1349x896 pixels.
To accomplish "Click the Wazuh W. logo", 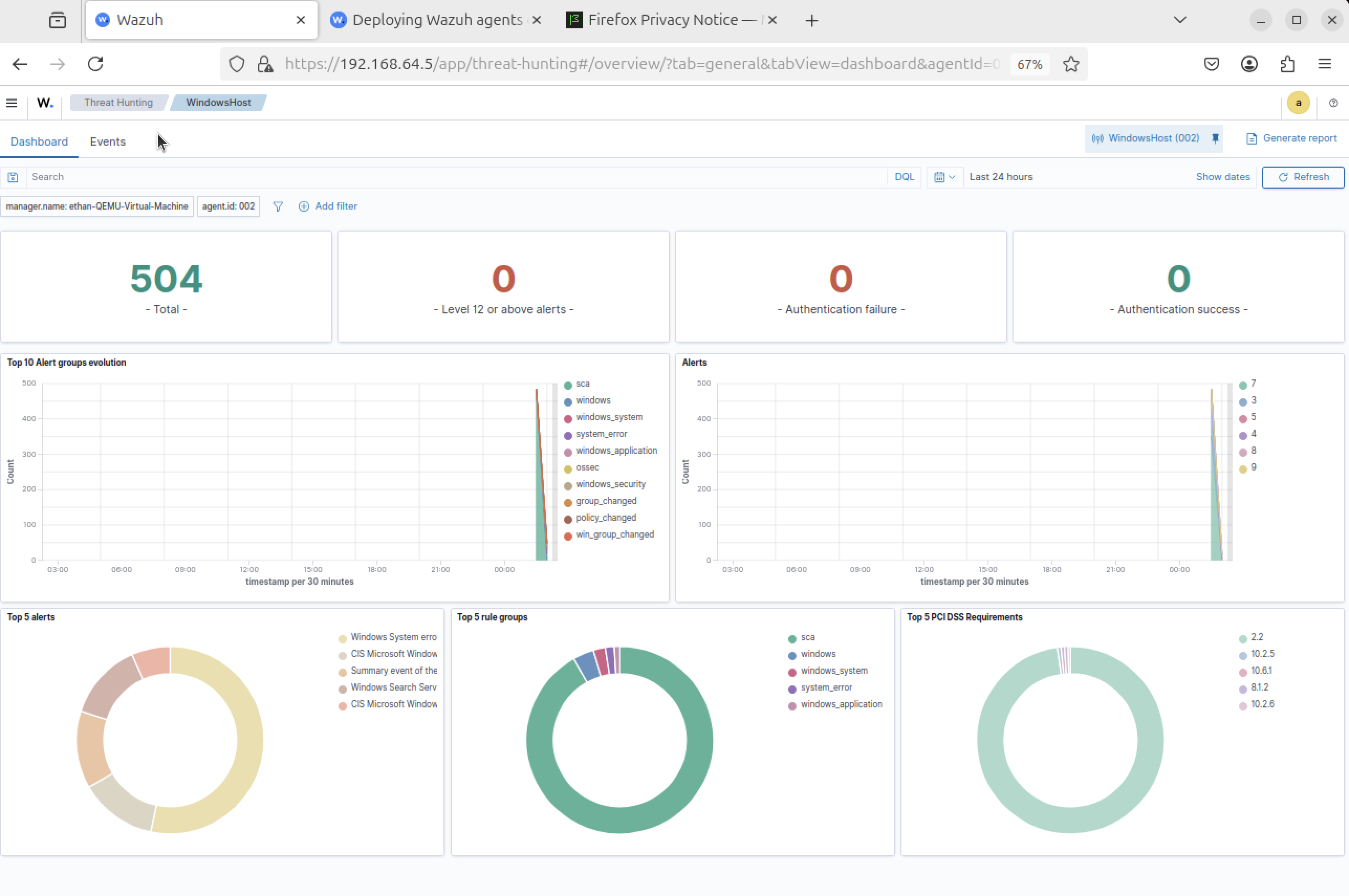I will point(45,103).
